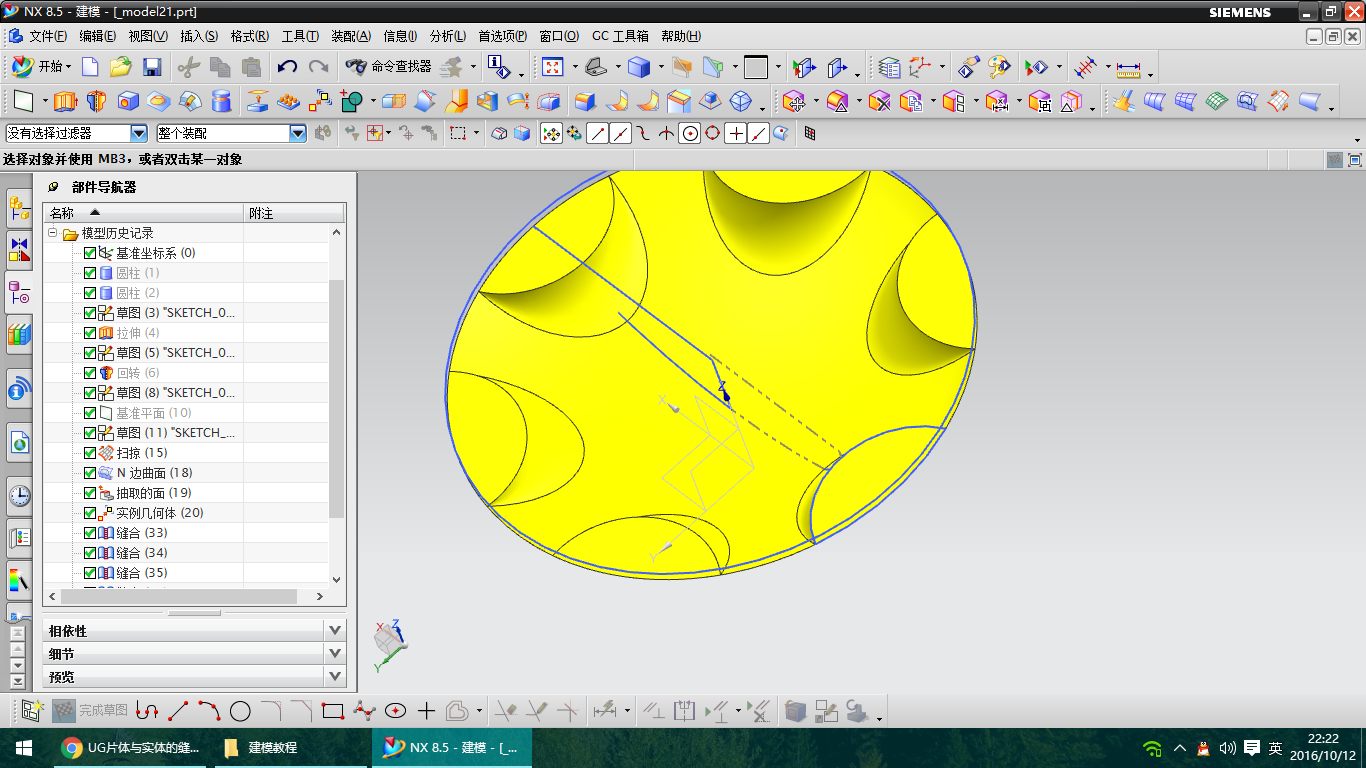
Task: Open the 分析(L) menu
Action: pyautogui.click(x=447, y=36)
